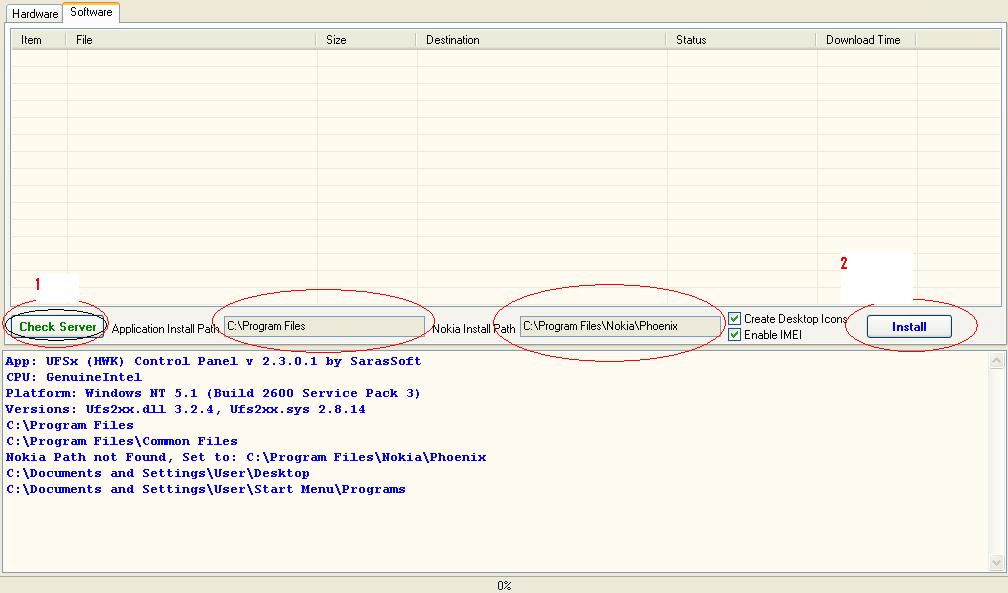Viewport: 1008px width, 593px height.
Task: Sort by the File column header
Action: tap(191, 40)
